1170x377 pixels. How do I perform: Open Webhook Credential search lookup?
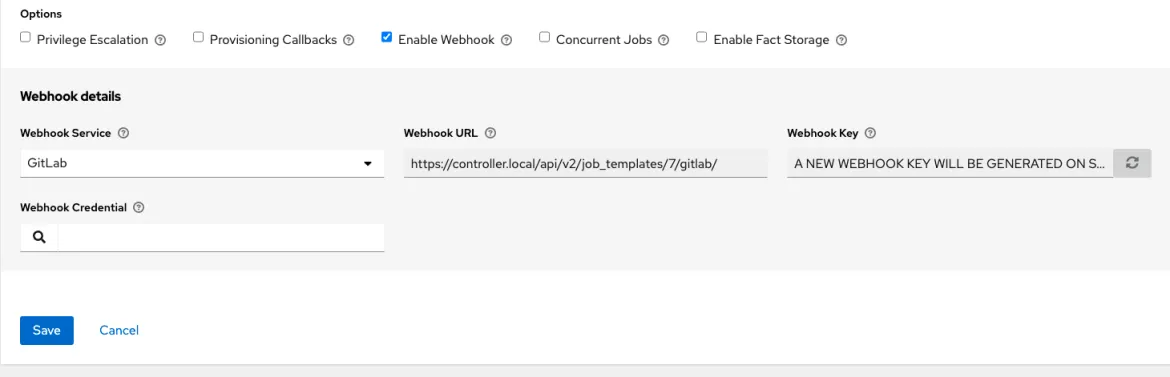[x=39, y=237]
